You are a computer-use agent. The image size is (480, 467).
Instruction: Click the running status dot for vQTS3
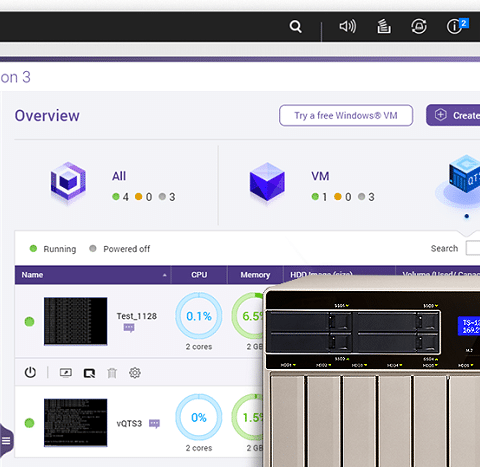click(x=29, y=423)
